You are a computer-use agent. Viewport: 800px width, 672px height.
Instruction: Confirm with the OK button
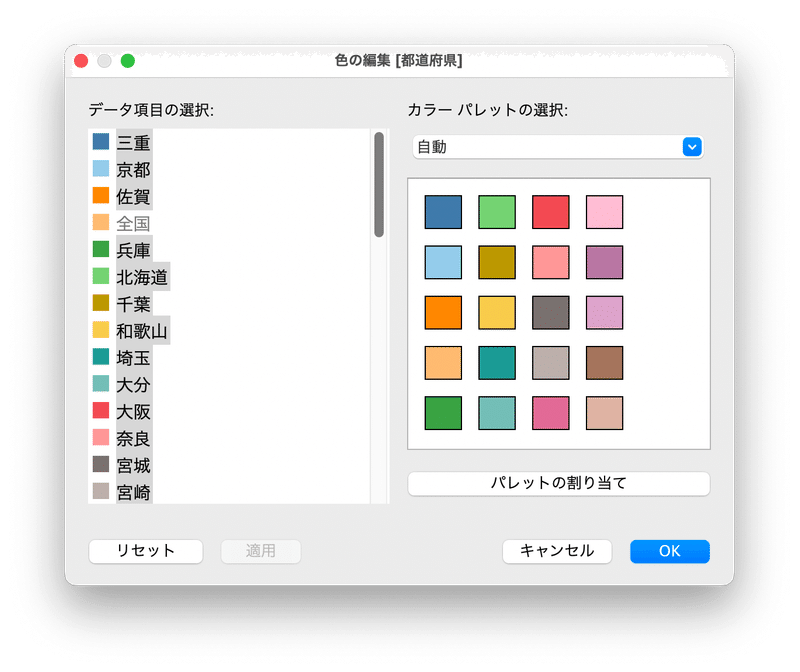[x=669, y=551]
